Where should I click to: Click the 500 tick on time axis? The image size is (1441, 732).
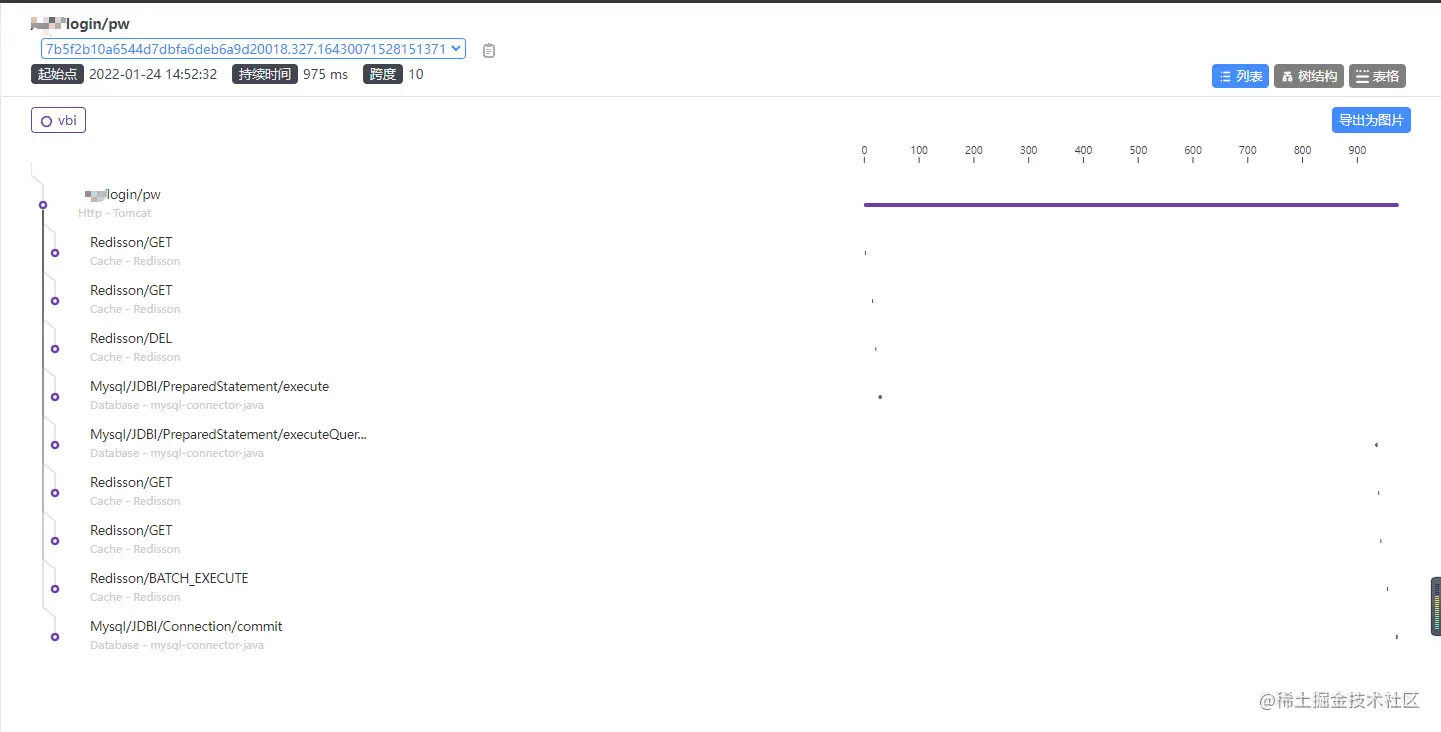coord(1138,151)
